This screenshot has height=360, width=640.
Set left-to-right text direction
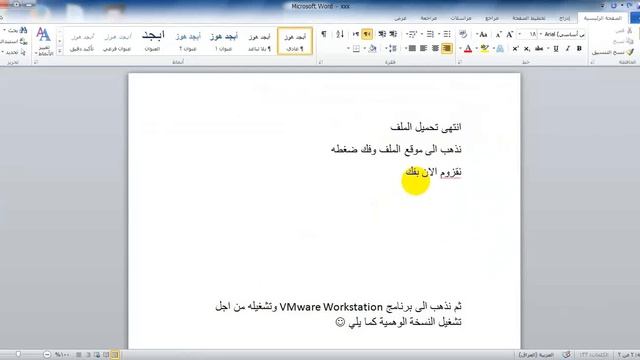pos(356,34)
